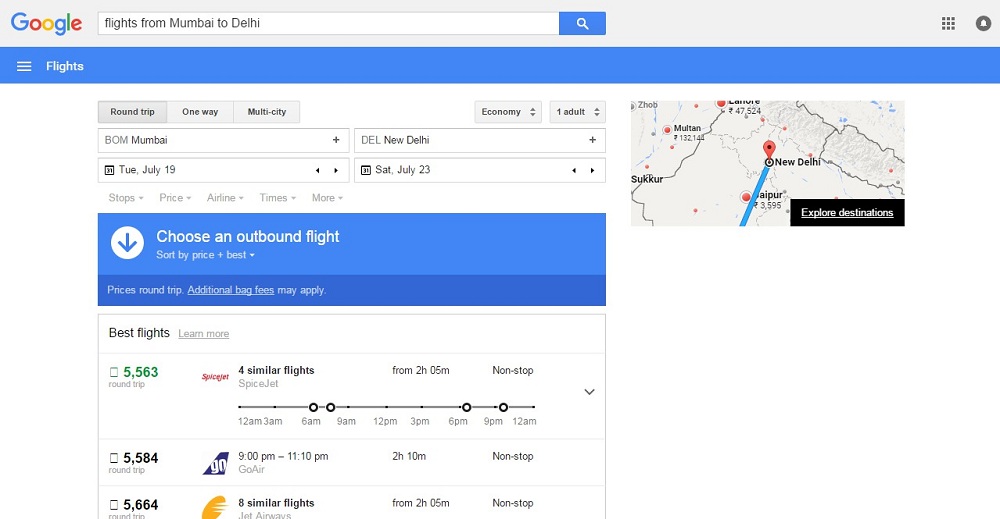Open the hamburger menu beside Flights
Viewport: 1000px width, 519px height.
point(24,66)
